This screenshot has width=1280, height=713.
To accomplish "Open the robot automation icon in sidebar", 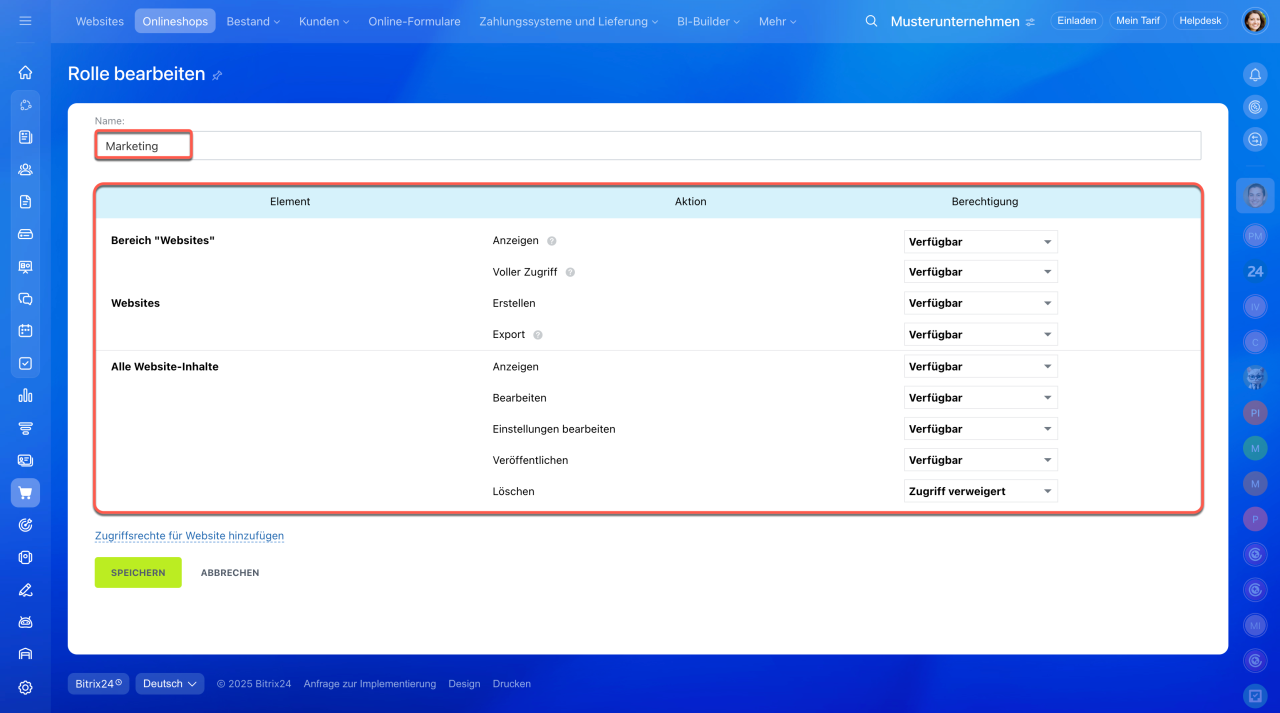I will click(25, 622).
